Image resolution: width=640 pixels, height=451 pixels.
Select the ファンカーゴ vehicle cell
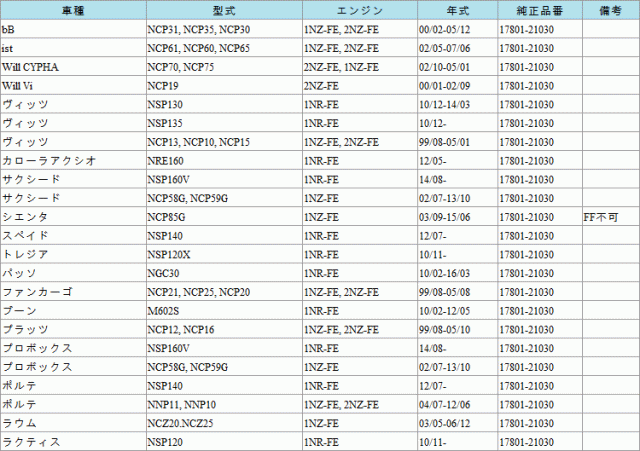(37, 292)
